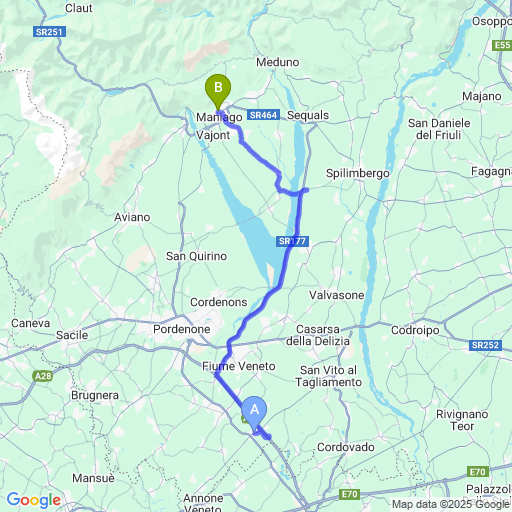
Task: Click the Codroipo town label
Action: (x=415, y=330)
